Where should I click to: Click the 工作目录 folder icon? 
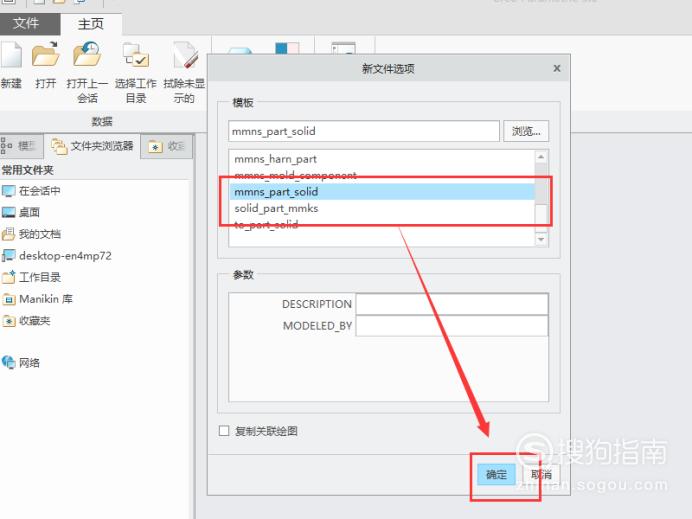pos(8,277)
